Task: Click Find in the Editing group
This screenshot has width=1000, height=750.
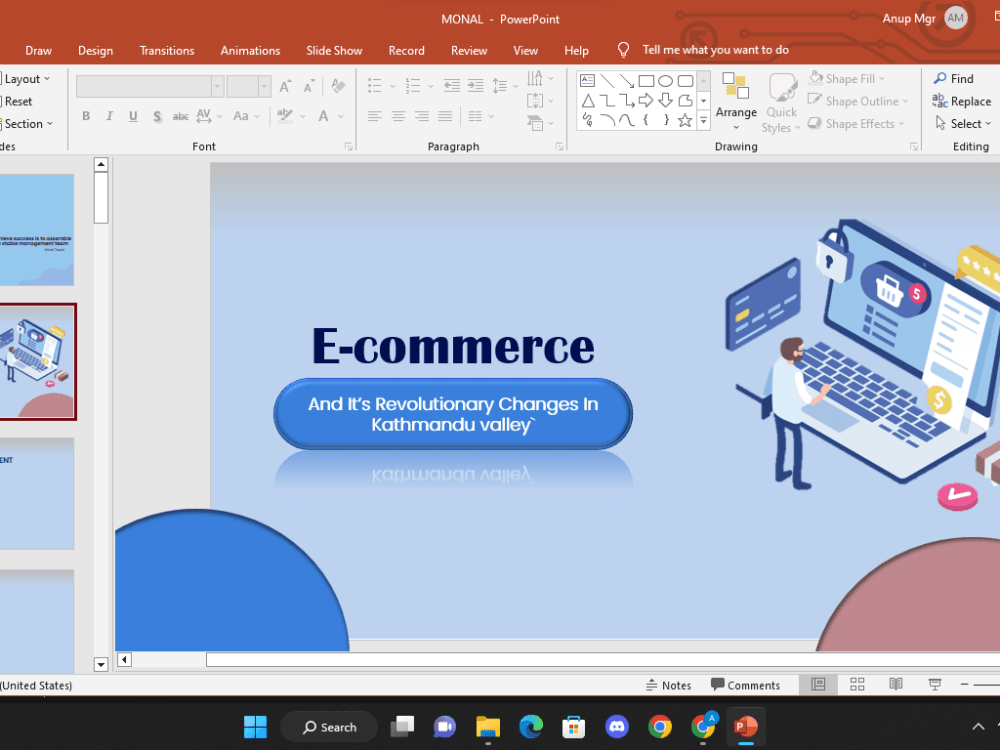Action: 954,78
